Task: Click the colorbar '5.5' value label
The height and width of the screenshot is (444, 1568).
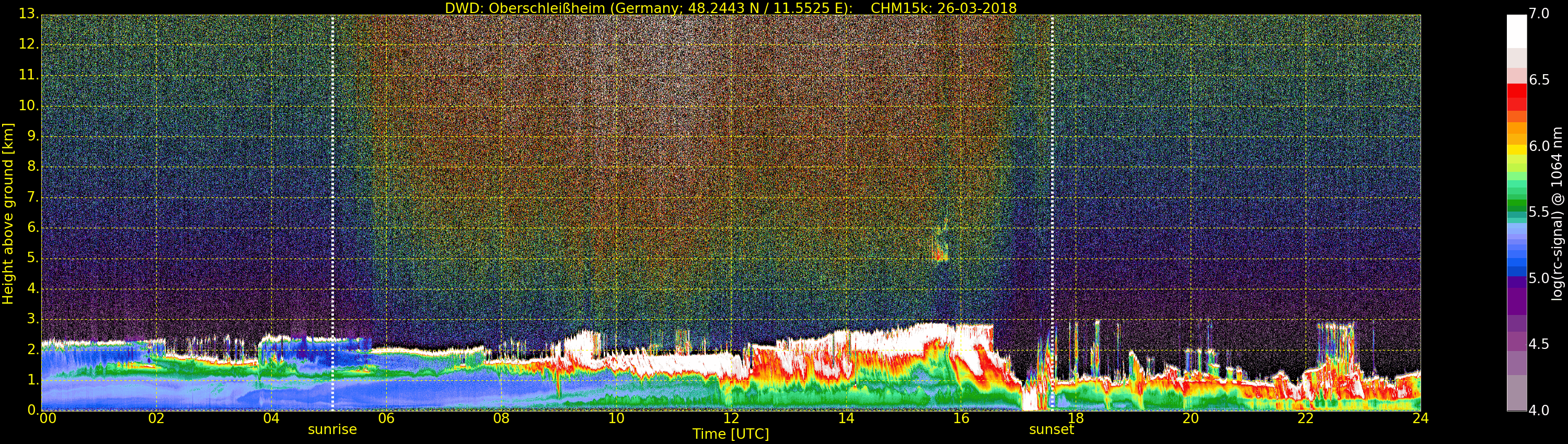Action: click(1539, 212)
